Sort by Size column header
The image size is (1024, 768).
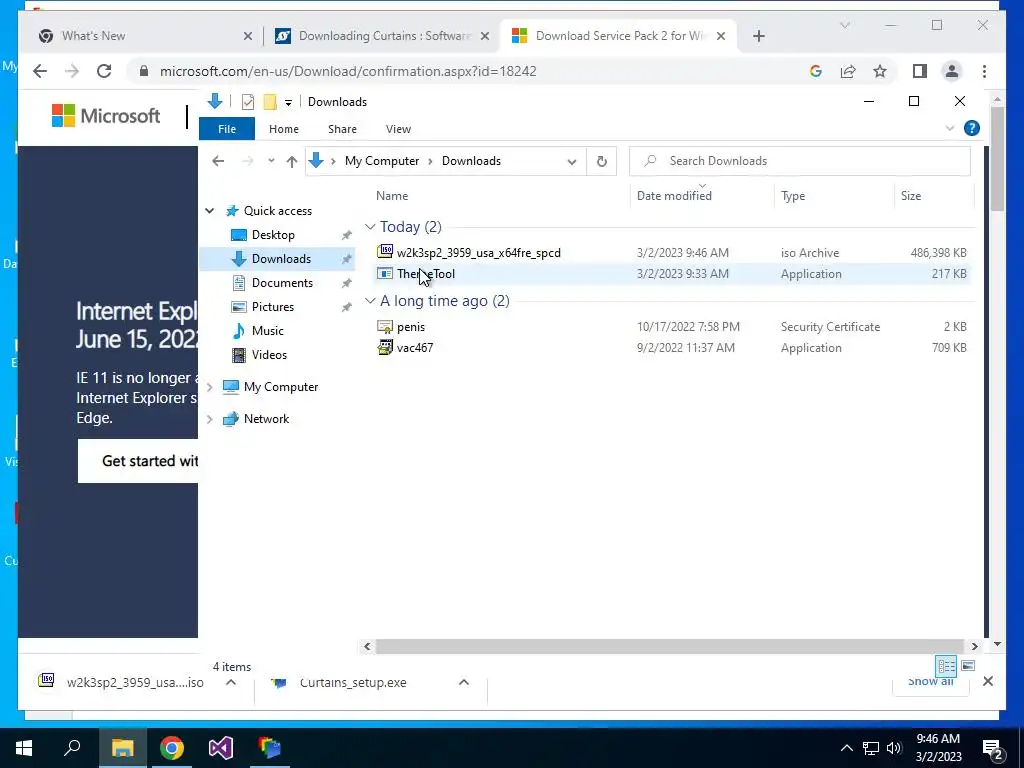[911, 196]
